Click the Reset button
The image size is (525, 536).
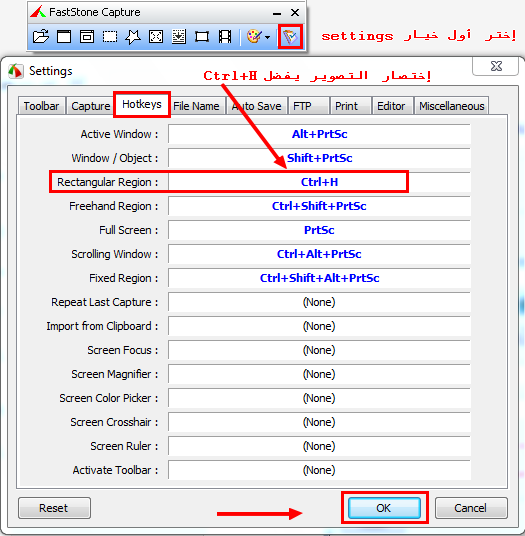[54, 508]
